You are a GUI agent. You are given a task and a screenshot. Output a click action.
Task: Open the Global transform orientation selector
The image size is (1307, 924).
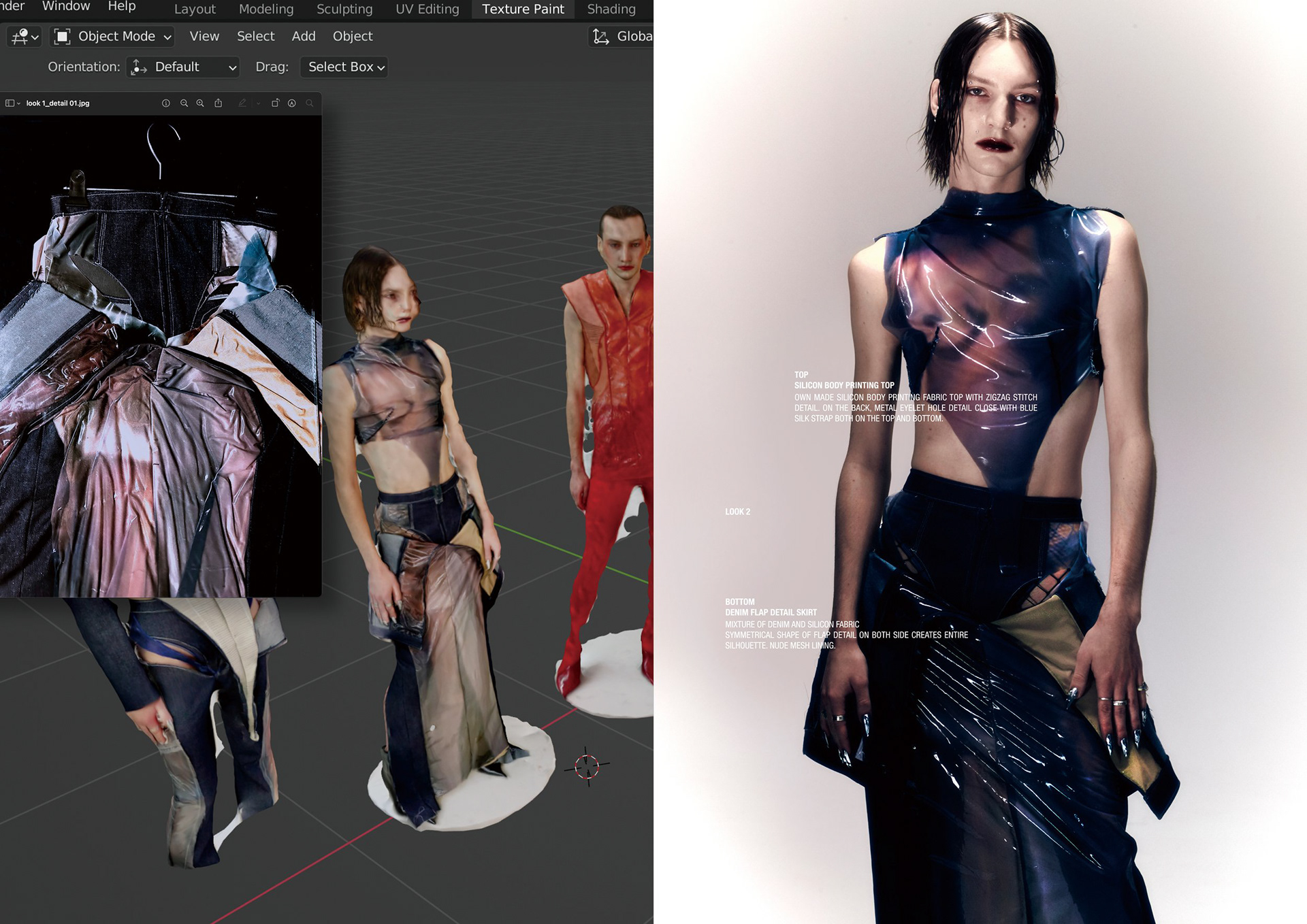click(621, 37)
